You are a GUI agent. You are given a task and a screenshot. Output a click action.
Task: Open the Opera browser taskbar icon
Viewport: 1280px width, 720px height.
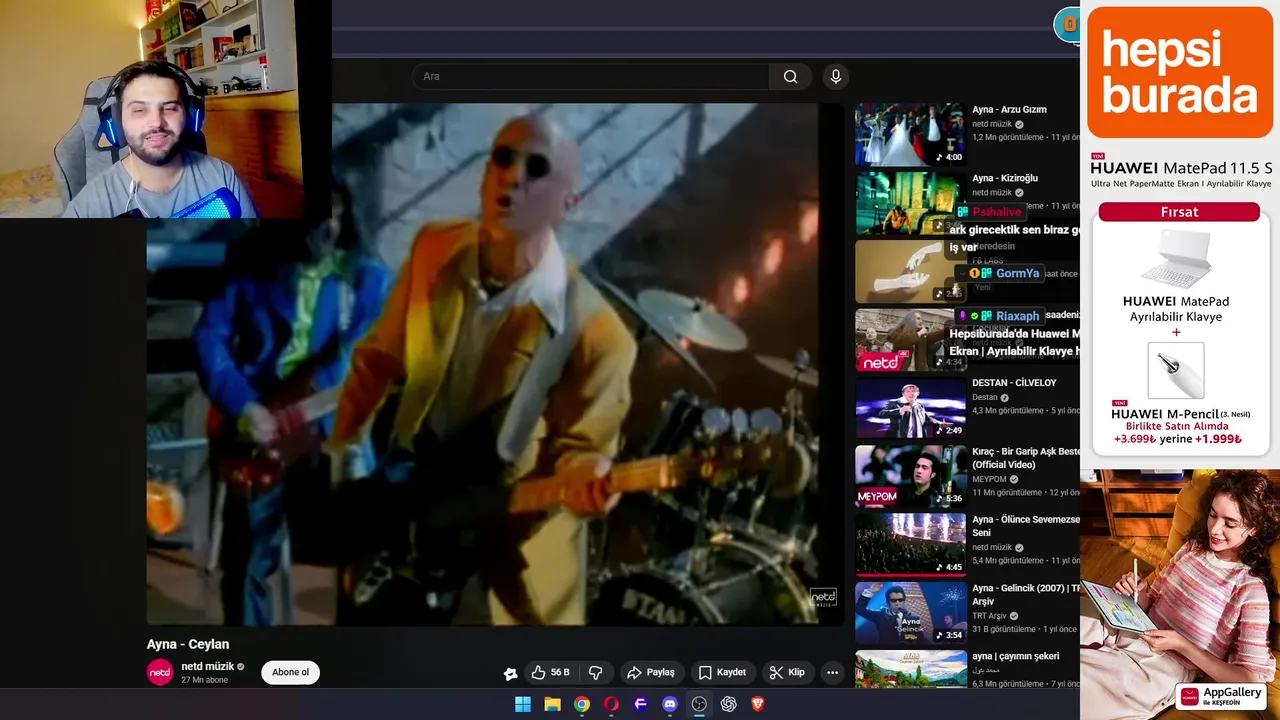611,704
